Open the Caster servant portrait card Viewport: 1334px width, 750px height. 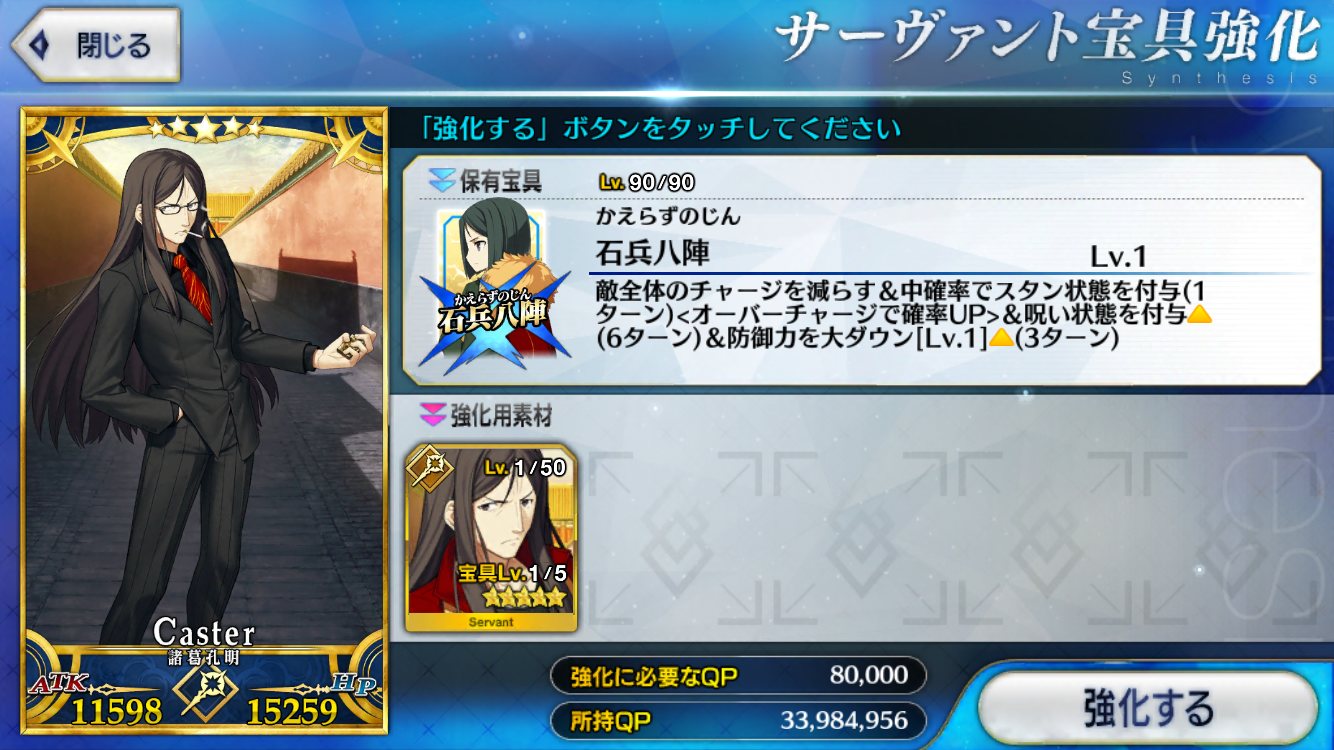coord(203,420)
